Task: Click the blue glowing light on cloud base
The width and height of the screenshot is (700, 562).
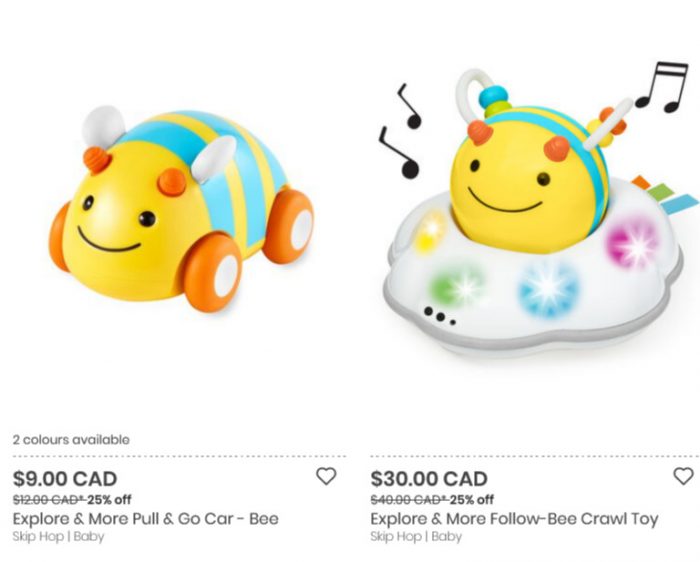Action: tap(549, 288)
